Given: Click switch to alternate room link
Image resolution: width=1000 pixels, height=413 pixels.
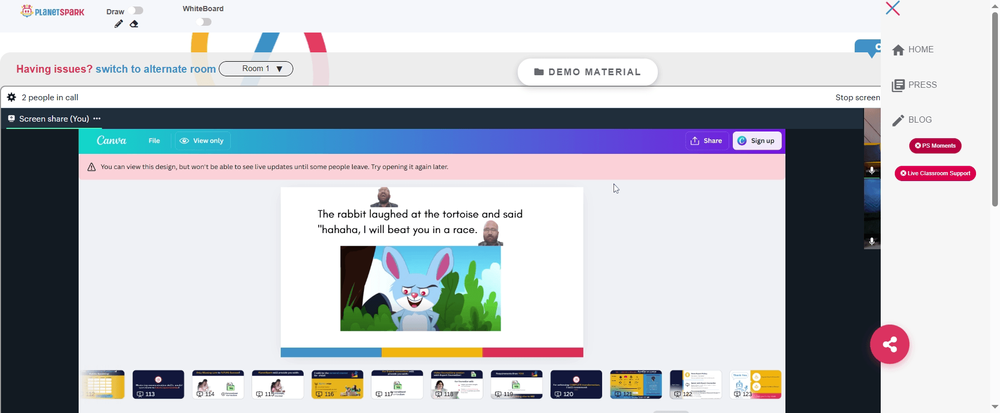Looking at the screenshot, I should [156, 69].
